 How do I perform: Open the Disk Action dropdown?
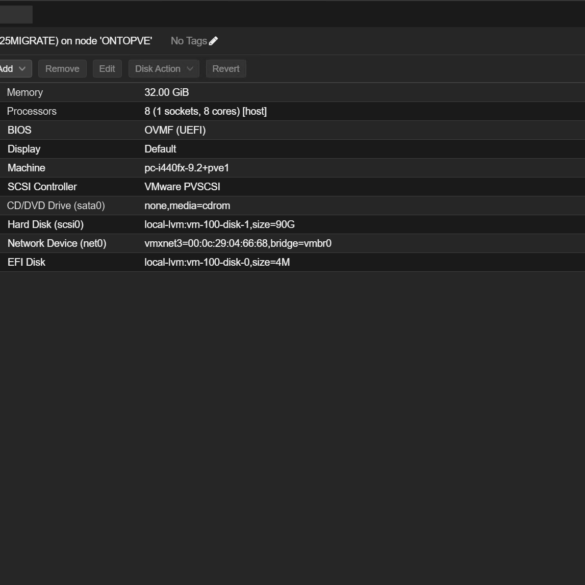tap(164, 69)
